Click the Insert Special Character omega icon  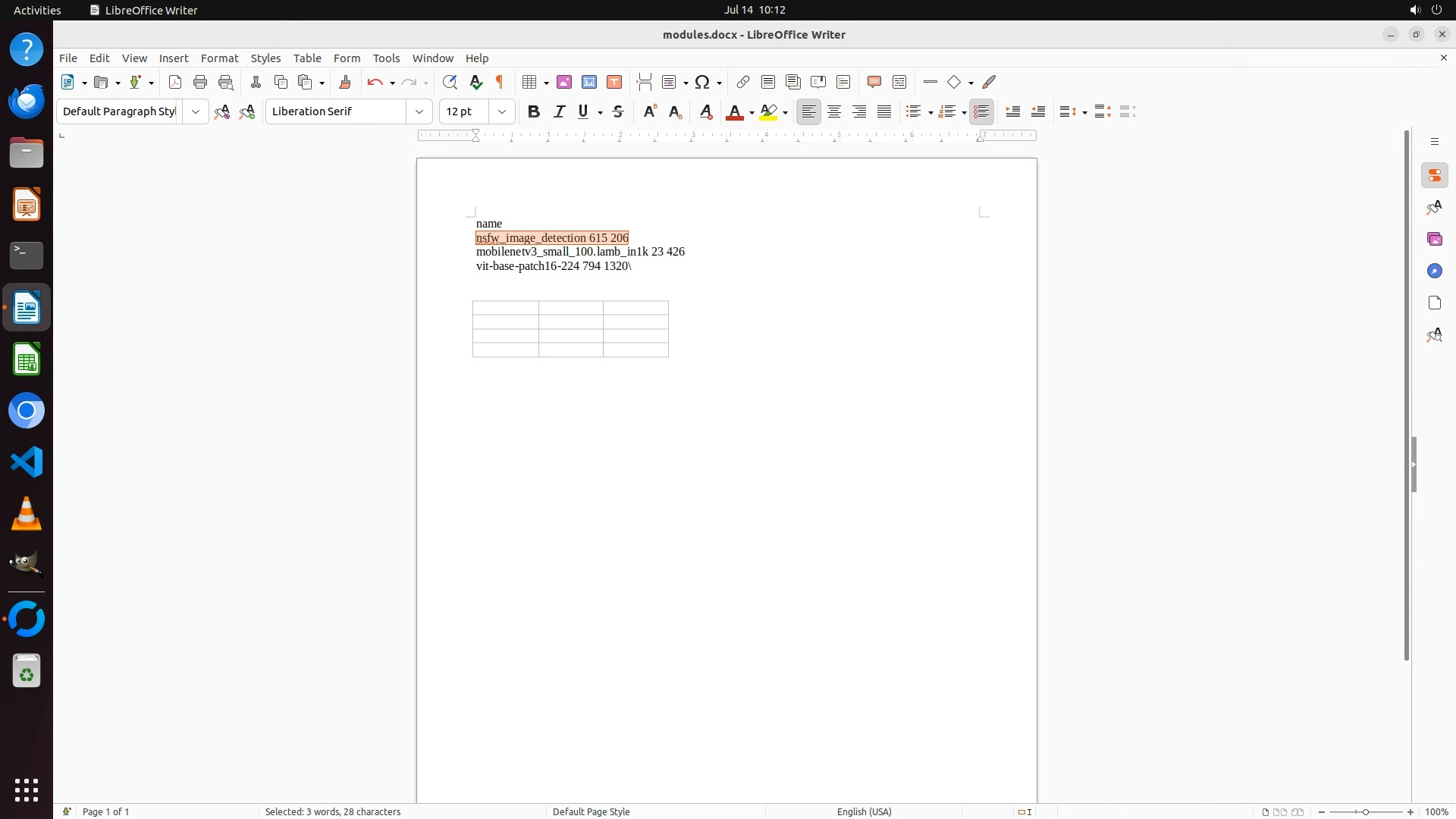point(702,82)
